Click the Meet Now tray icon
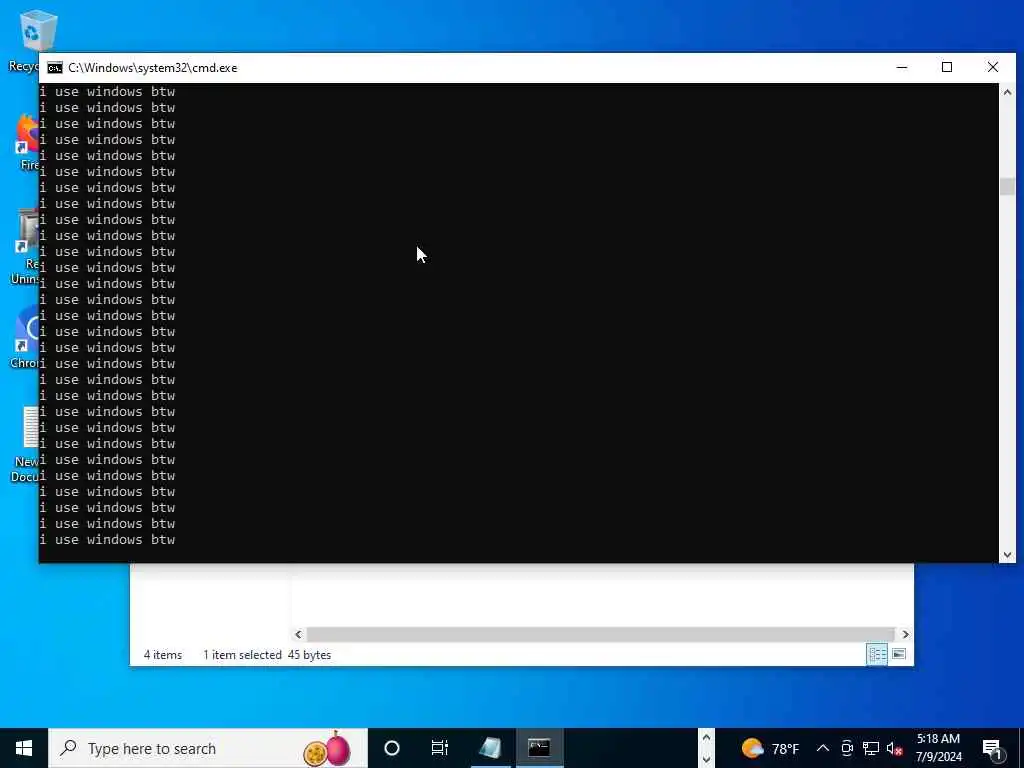This screenshot has height=768, width=1024. pyautogui.click(x=847, y=748)
